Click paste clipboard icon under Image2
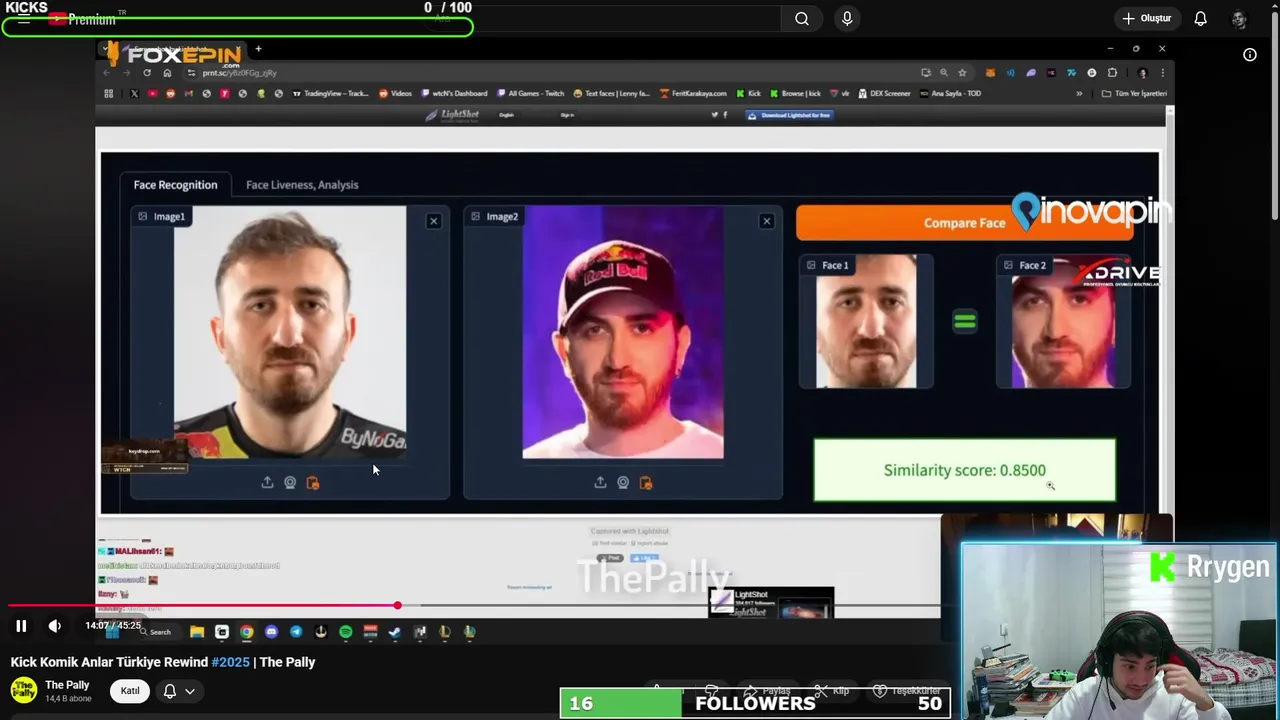 pos(646,483)
